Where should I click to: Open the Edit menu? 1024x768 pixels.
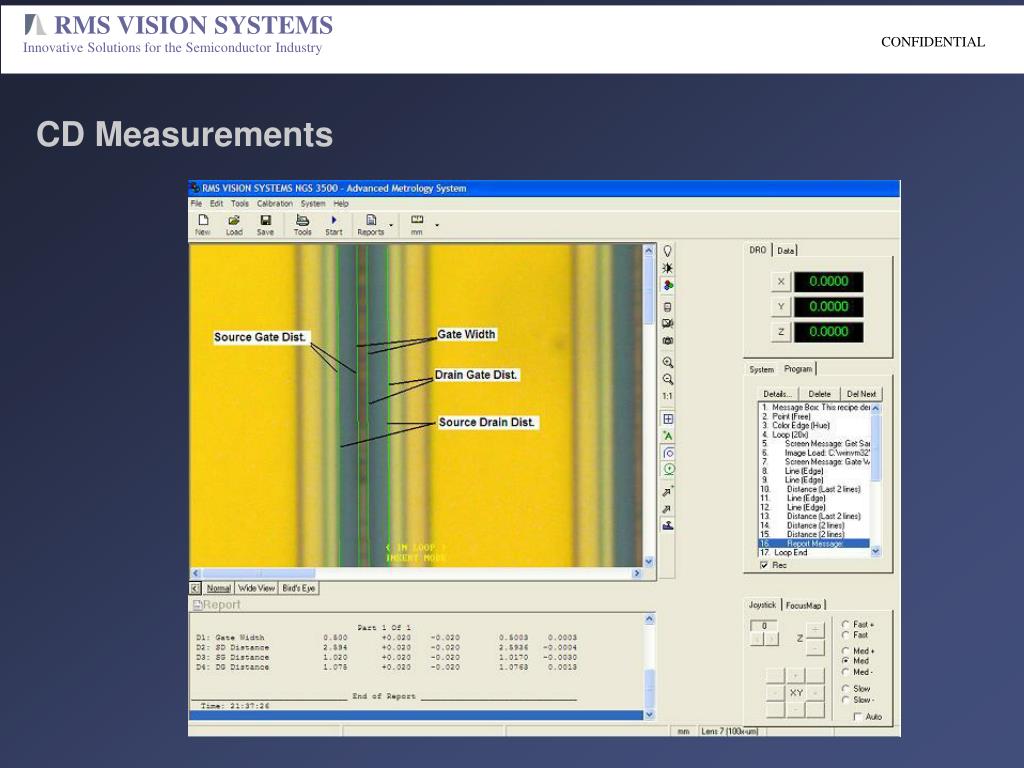click(216, 204)
